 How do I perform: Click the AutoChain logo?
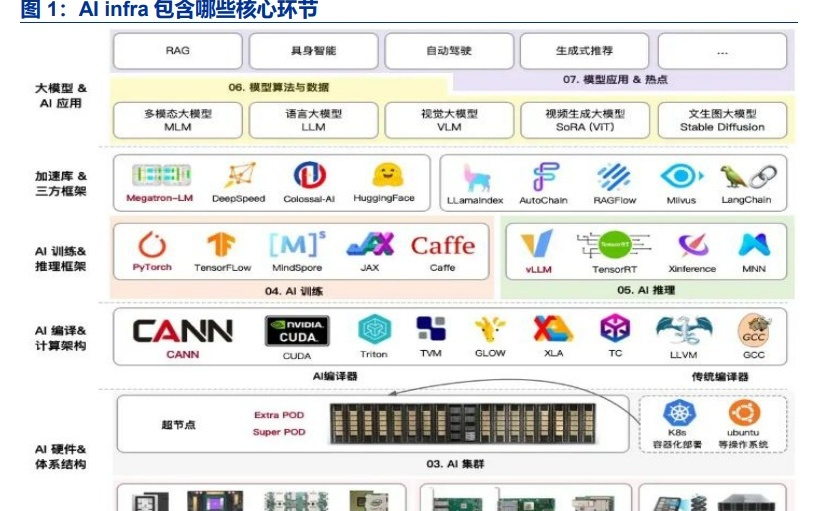(545, 176)
